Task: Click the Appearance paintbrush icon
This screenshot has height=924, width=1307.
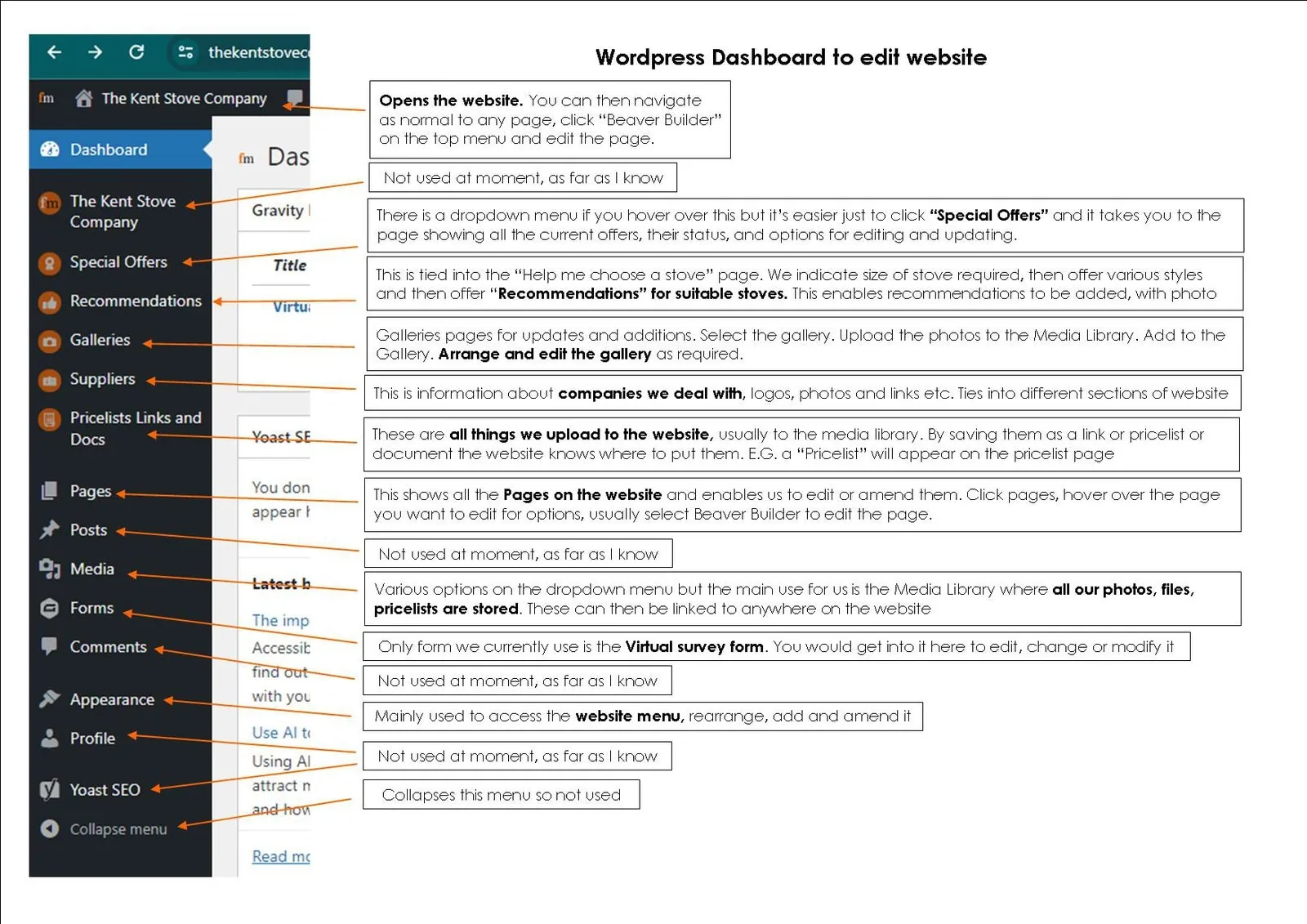Action: pos(50,699)
